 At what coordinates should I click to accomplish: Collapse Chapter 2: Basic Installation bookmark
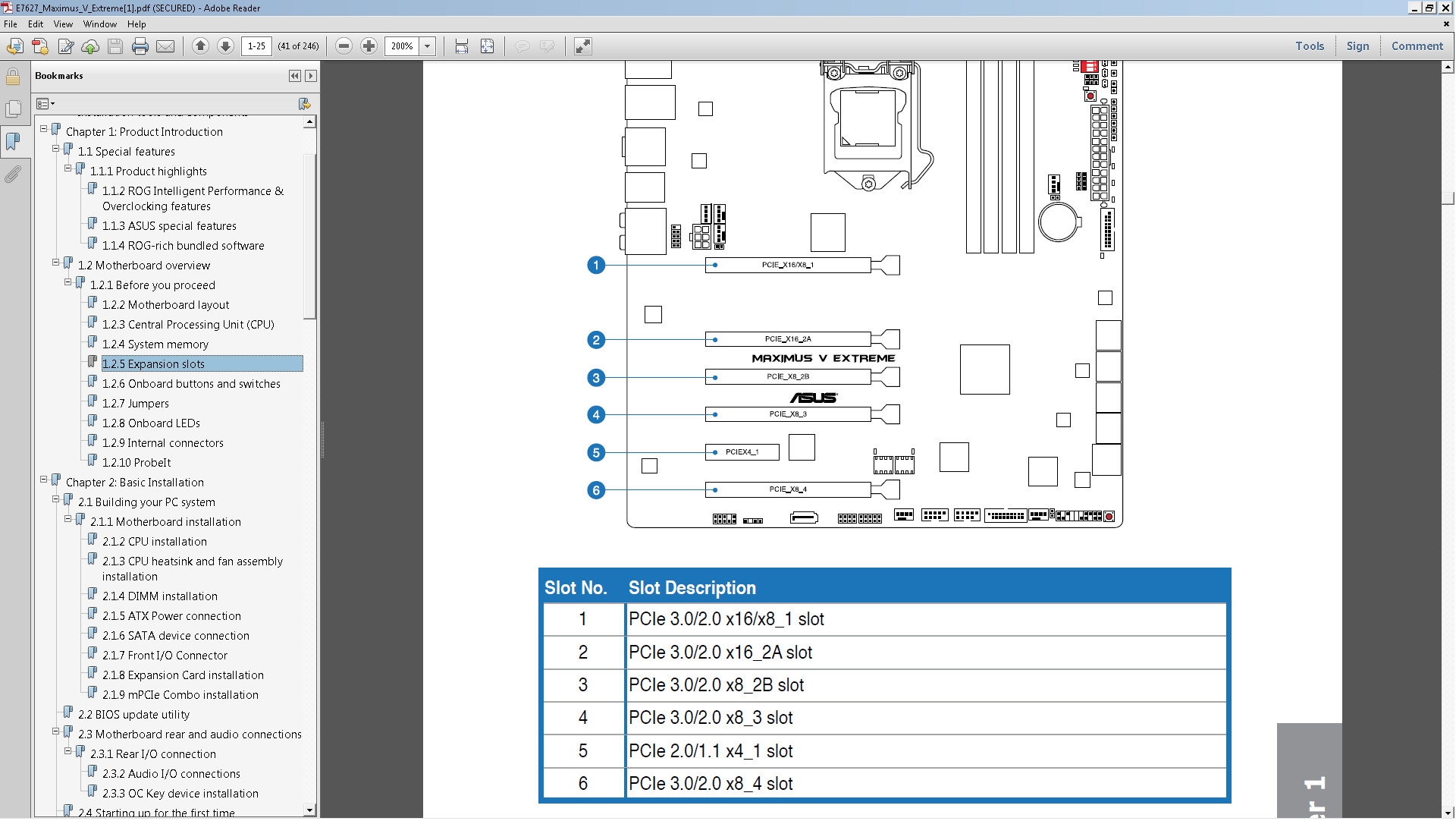pos(44,480)
